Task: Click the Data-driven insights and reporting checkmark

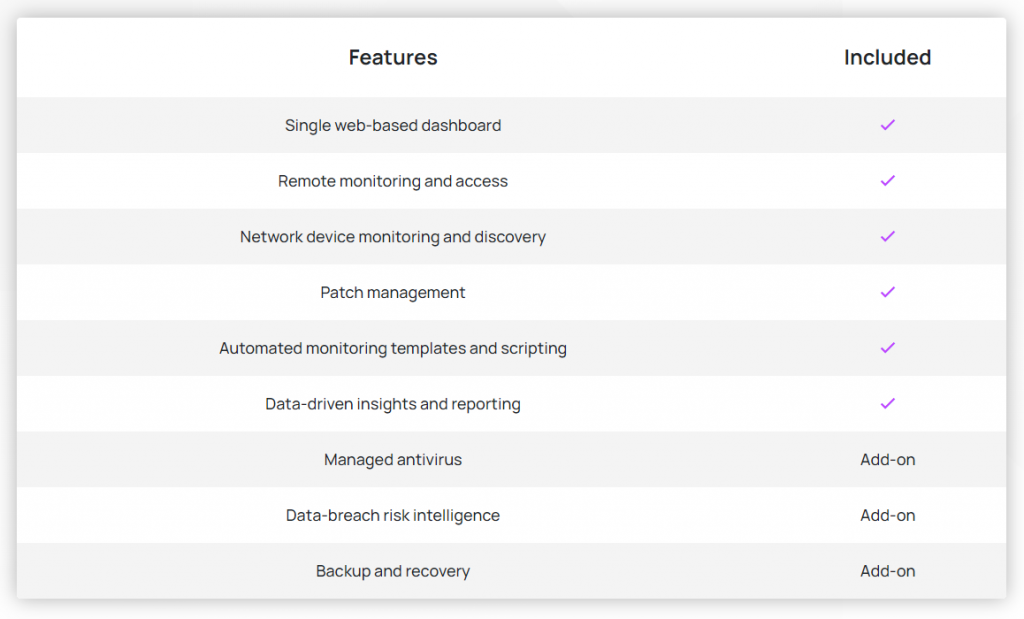Action: tap(887, 404)
